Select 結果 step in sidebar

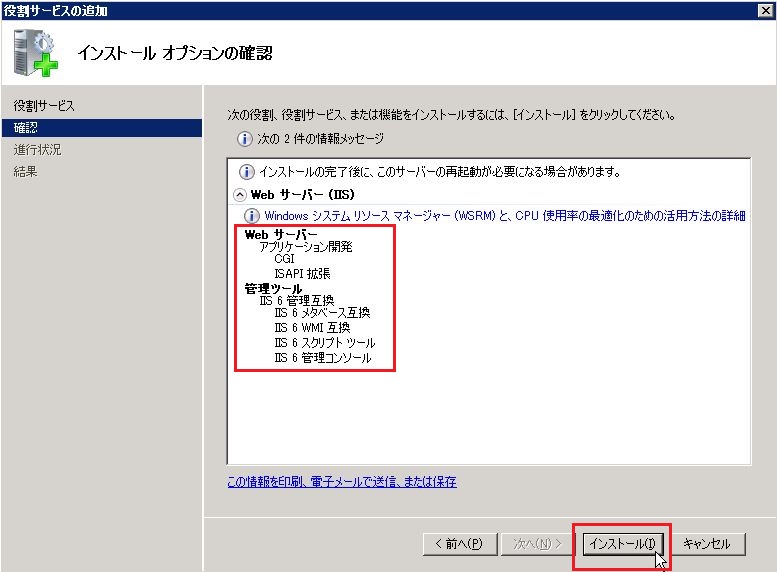(x=26, y=172)
